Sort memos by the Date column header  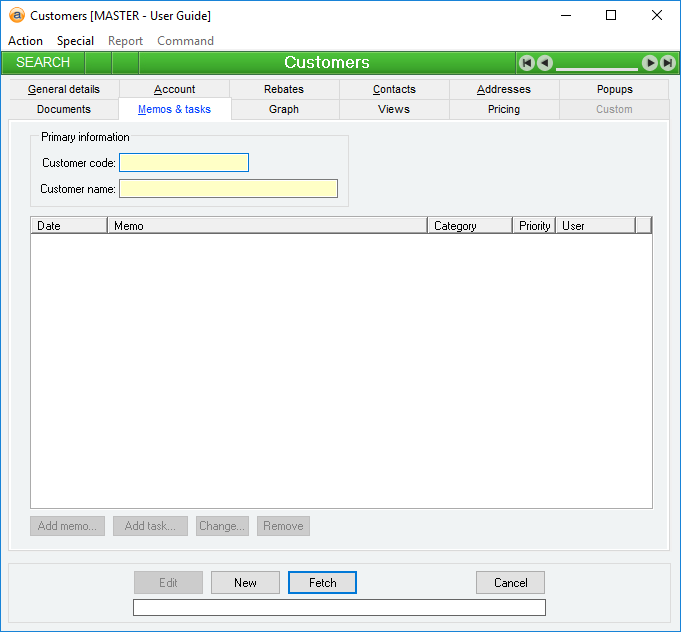[68, 226]
